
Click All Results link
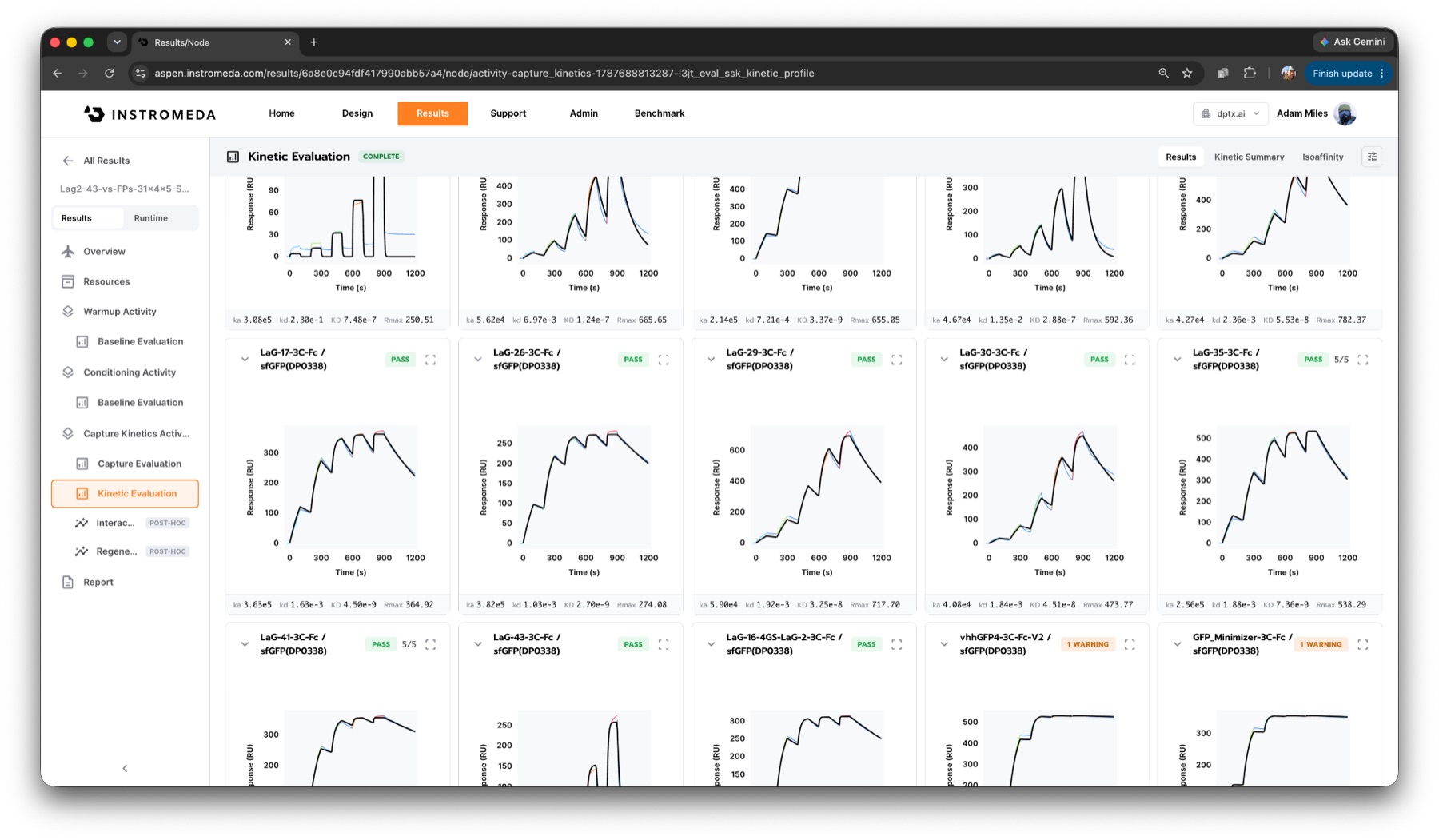(x=106, y=161)
